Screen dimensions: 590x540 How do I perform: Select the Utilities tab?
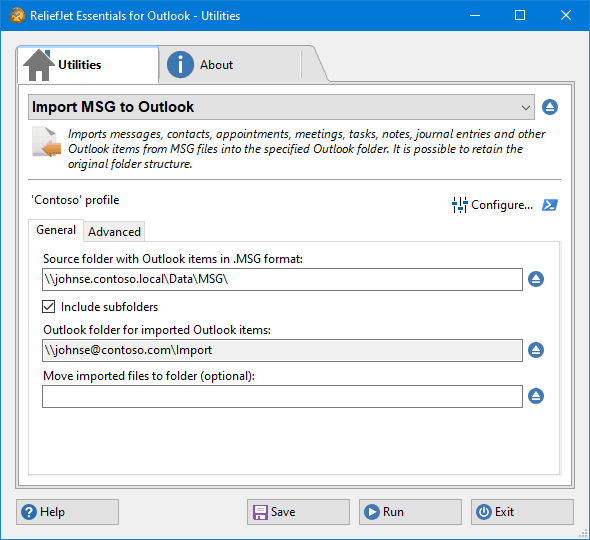(88, 65)
